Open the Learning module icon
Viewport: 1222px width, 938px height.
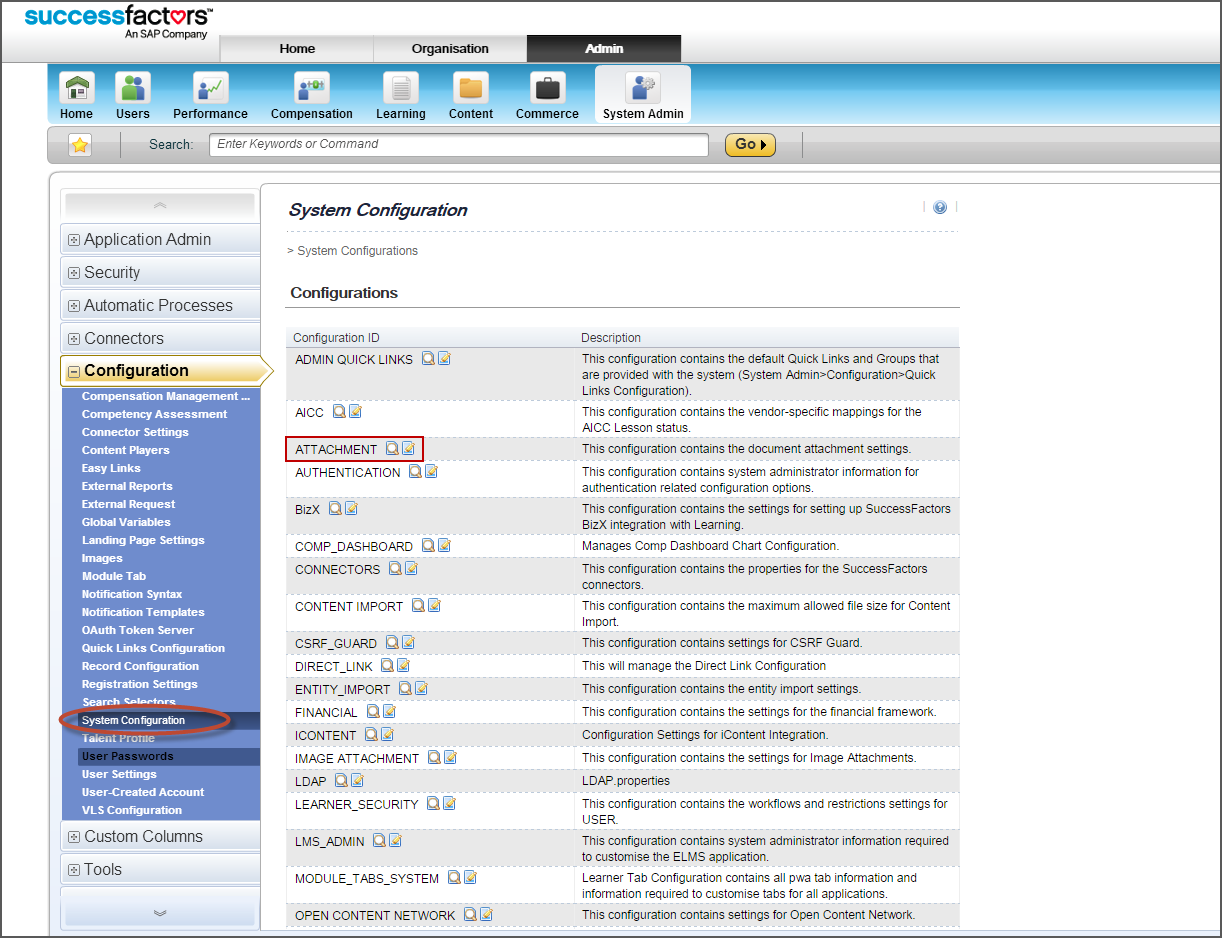401,88
